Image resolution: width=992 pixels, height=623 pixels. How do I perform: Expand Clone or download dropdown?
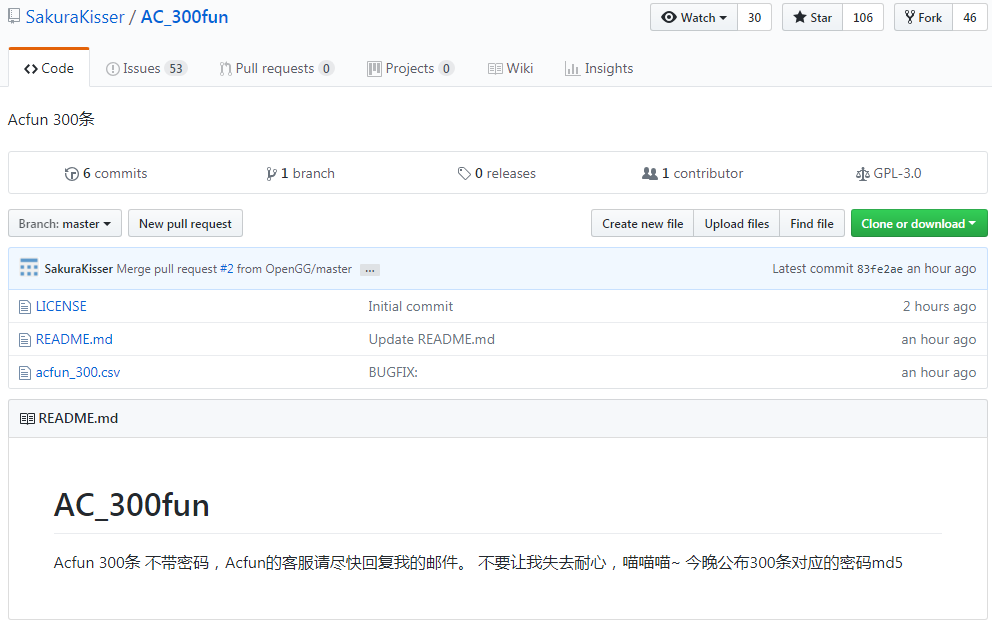coord(919,223)
